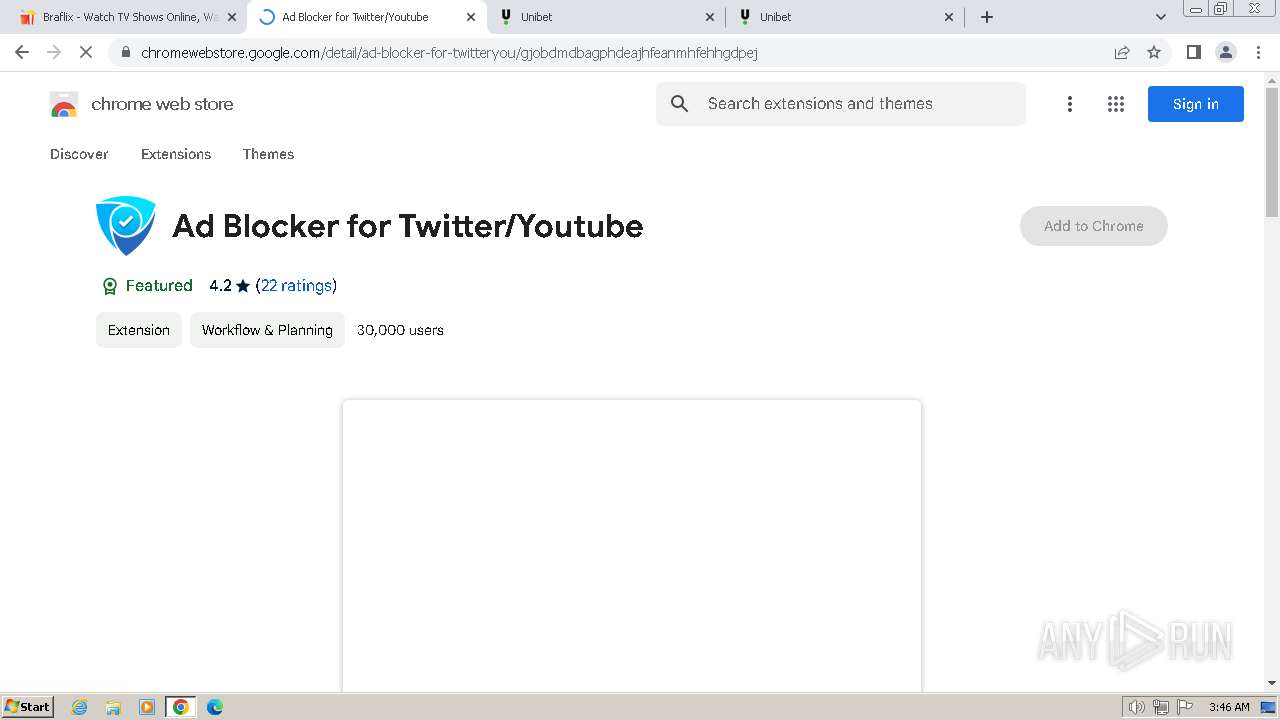The image size is (1280, 720).
Task: Click the 30,000 users text
Action: (400, 330)
